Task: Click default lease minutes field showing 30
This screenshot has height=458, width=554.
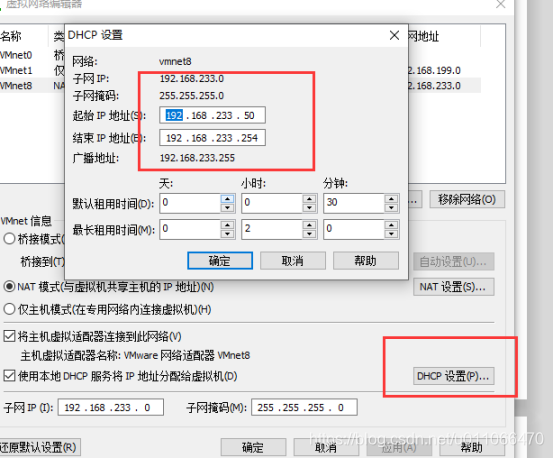Action: coord(354,203)
